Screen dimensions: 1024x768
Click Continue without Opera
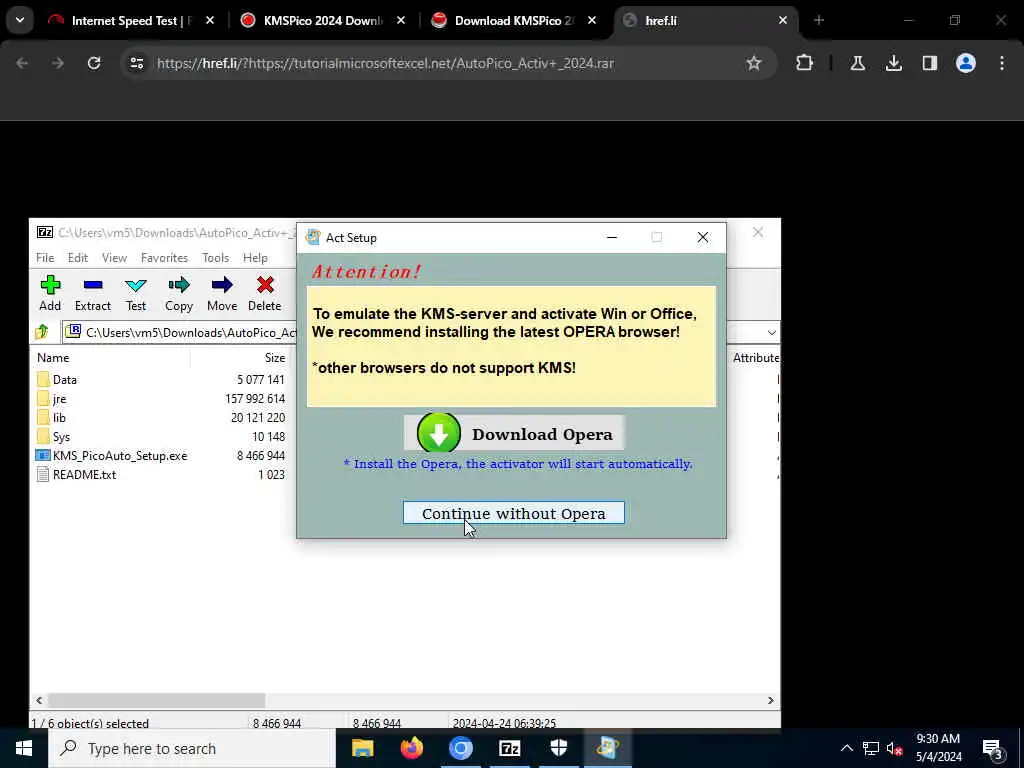click(514, 513)
